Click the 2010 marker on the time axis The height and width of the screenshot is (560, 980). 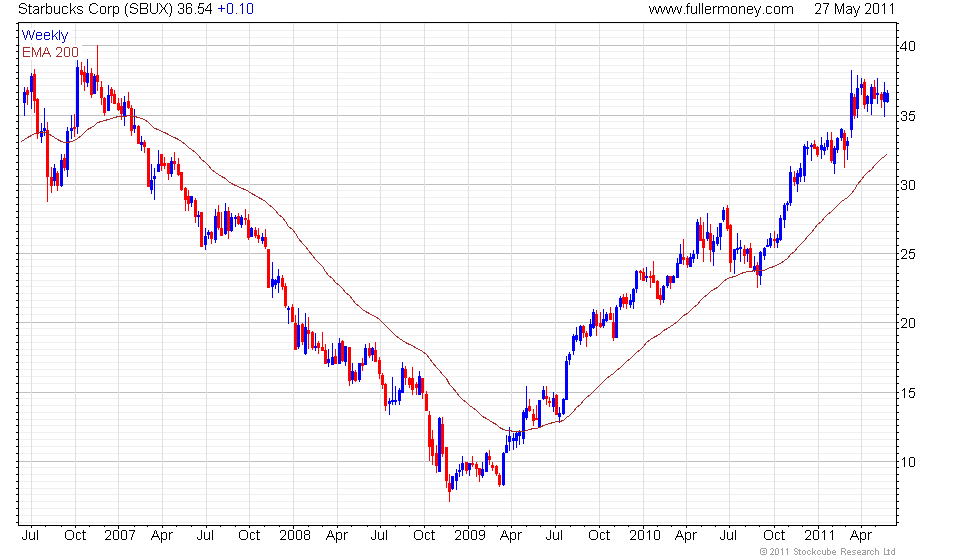(x=645, y=535)
